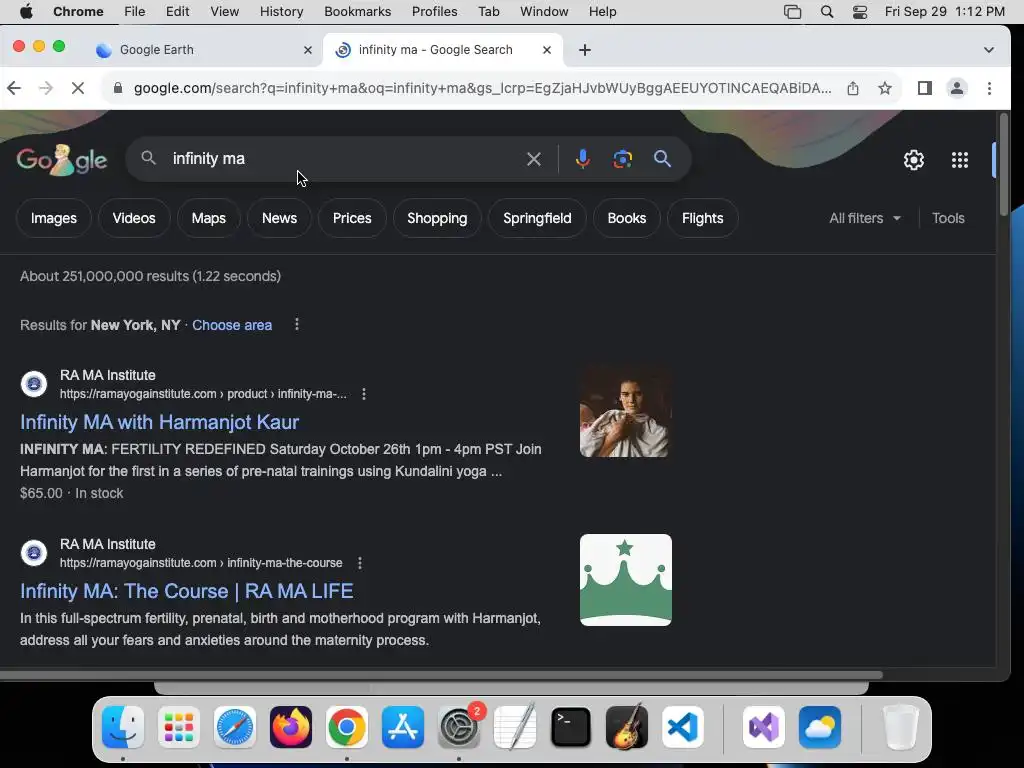Open the Apple menu
The height and width of the screenshot is (768, 1024).
pyautogui.click(x=26, y=12)
